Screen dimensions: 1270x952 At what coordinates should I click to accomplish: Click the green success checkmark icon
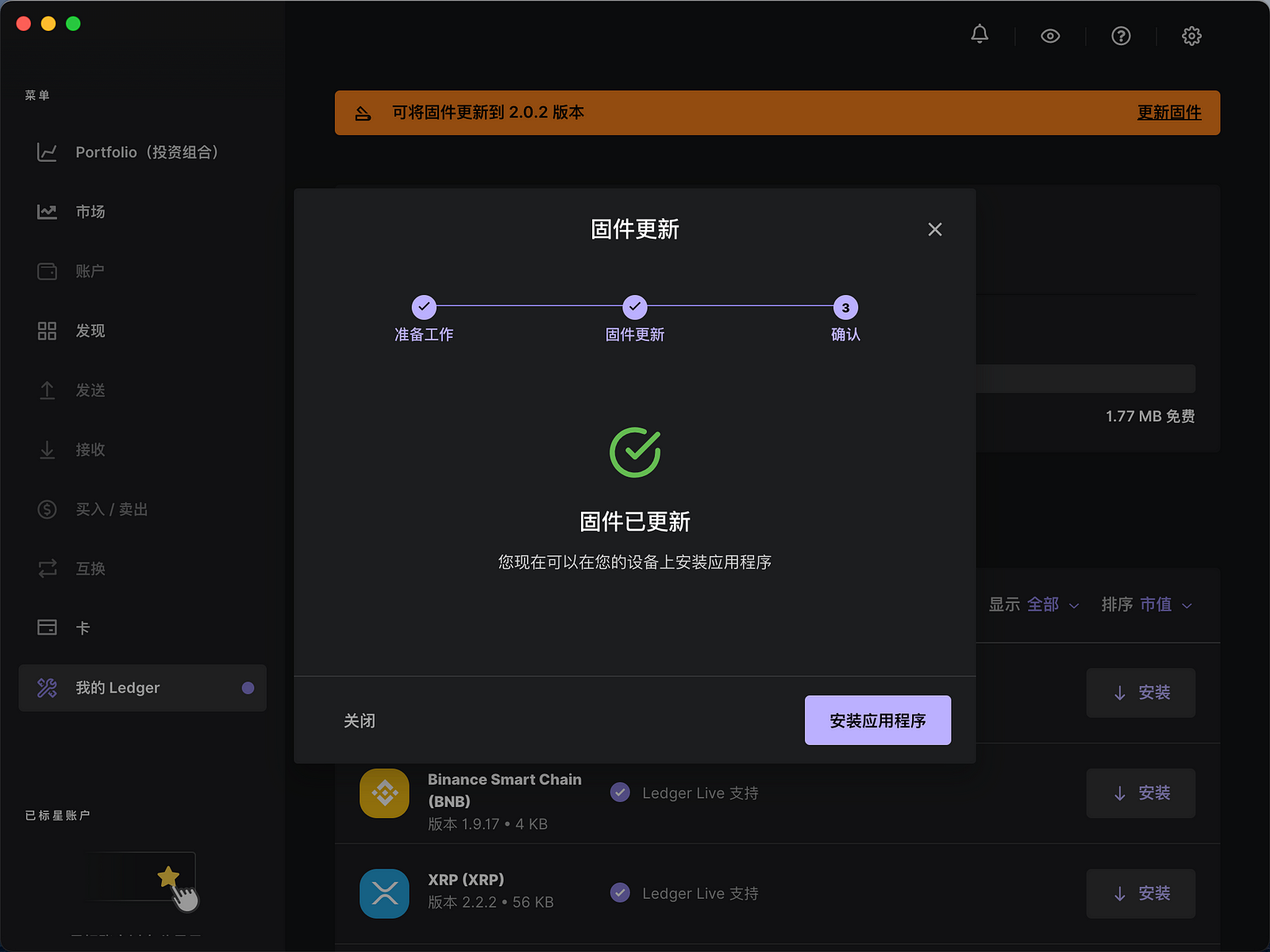tap(635, 452)
